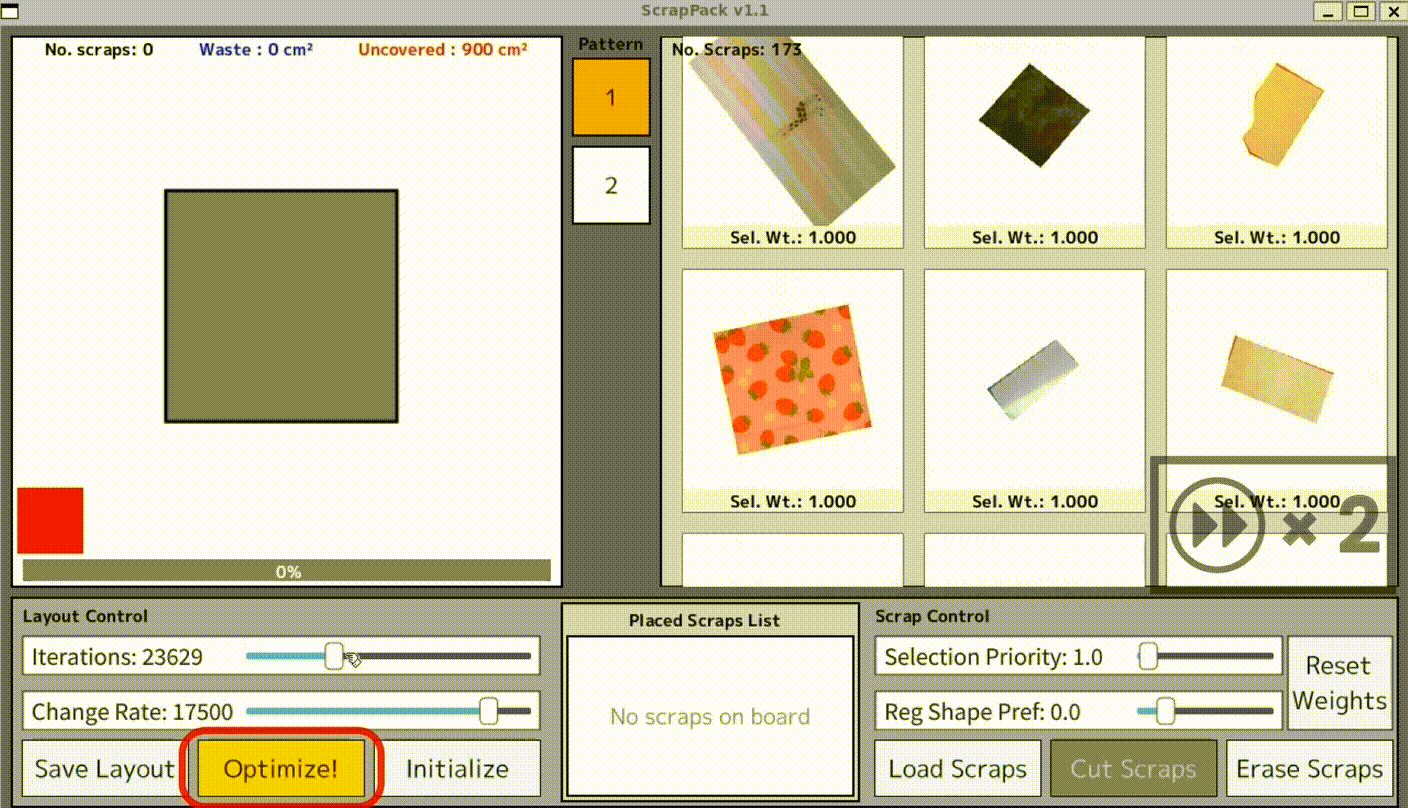Choose the yellow notched scrap thumbnail
This screenshot has height=808, width=1408.
click(x=1282, y=112)
